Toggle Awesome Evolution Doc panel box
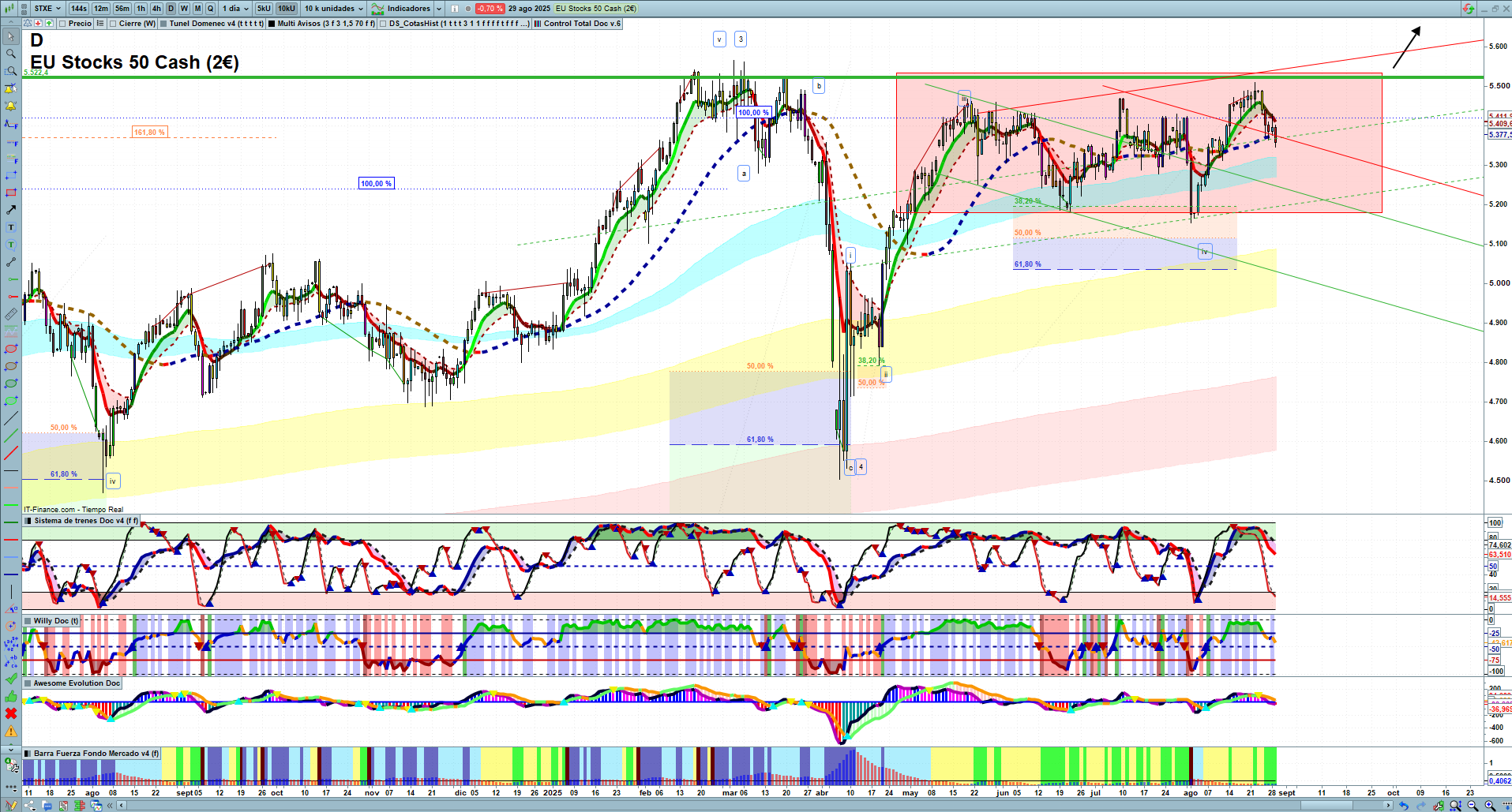Viewport: 1512px width, 812px height. point(28,683)
